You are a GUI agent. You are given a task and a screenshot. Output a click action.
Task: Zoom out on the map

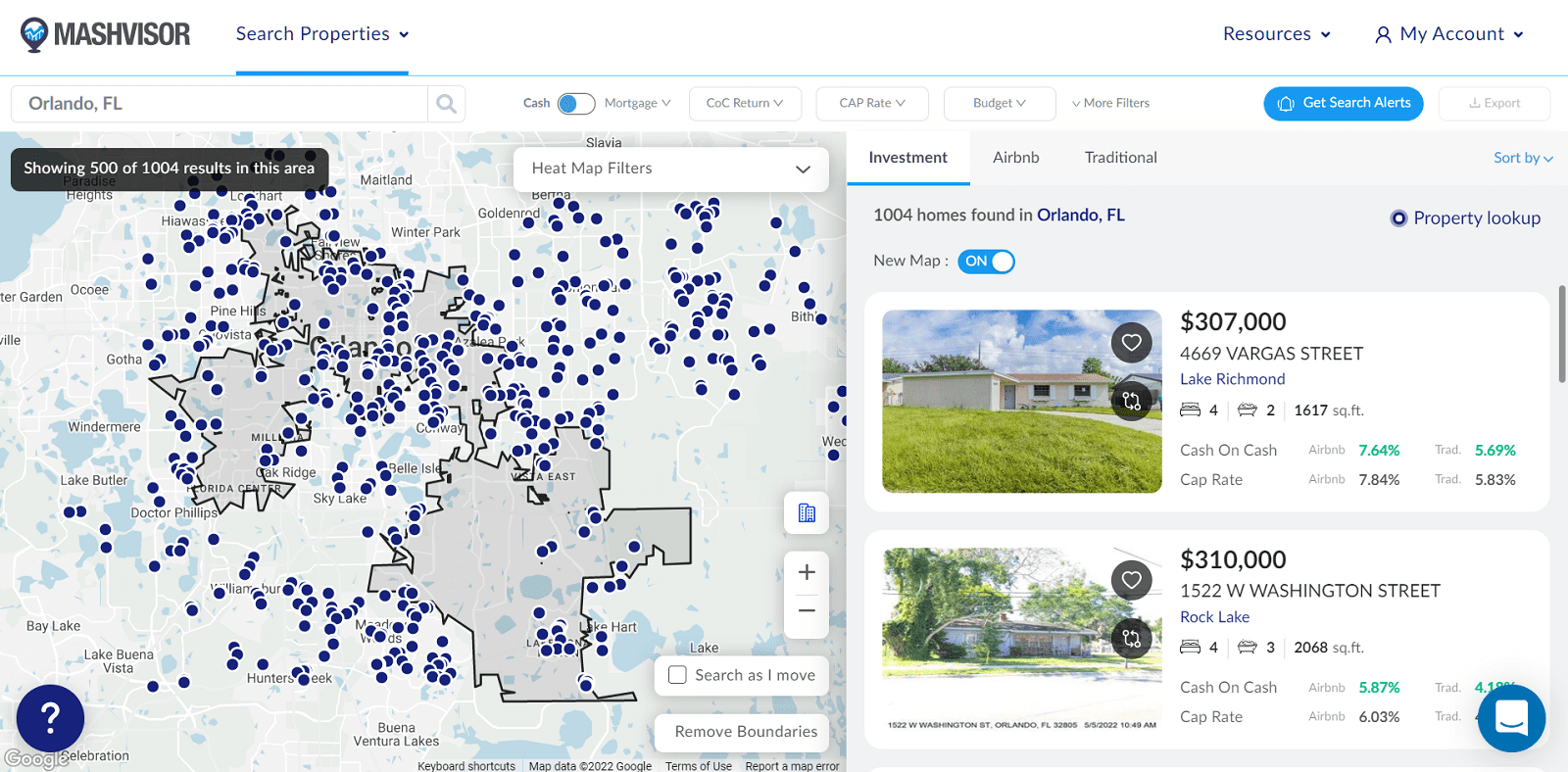coord(807,610)
